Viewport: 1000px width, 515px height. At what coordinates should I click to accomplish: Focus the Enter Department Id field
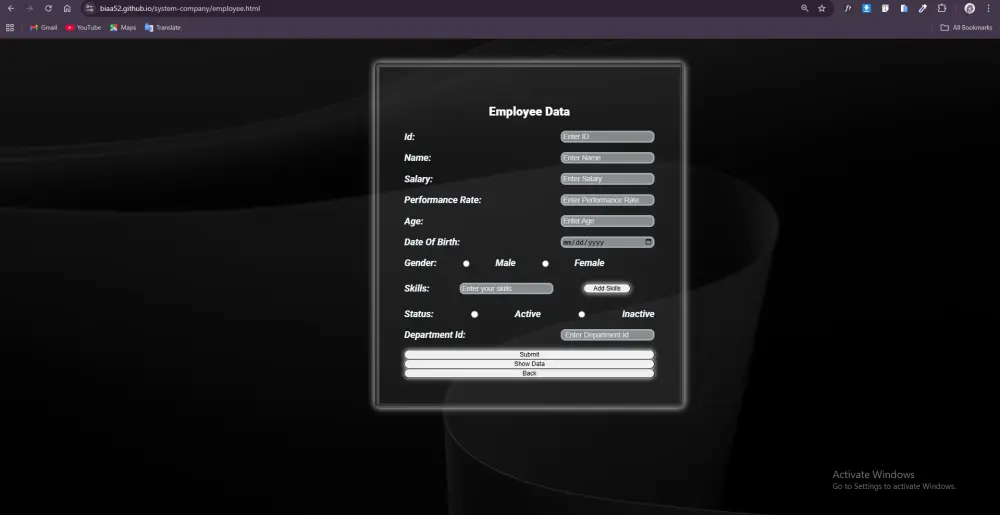point(607,335)
